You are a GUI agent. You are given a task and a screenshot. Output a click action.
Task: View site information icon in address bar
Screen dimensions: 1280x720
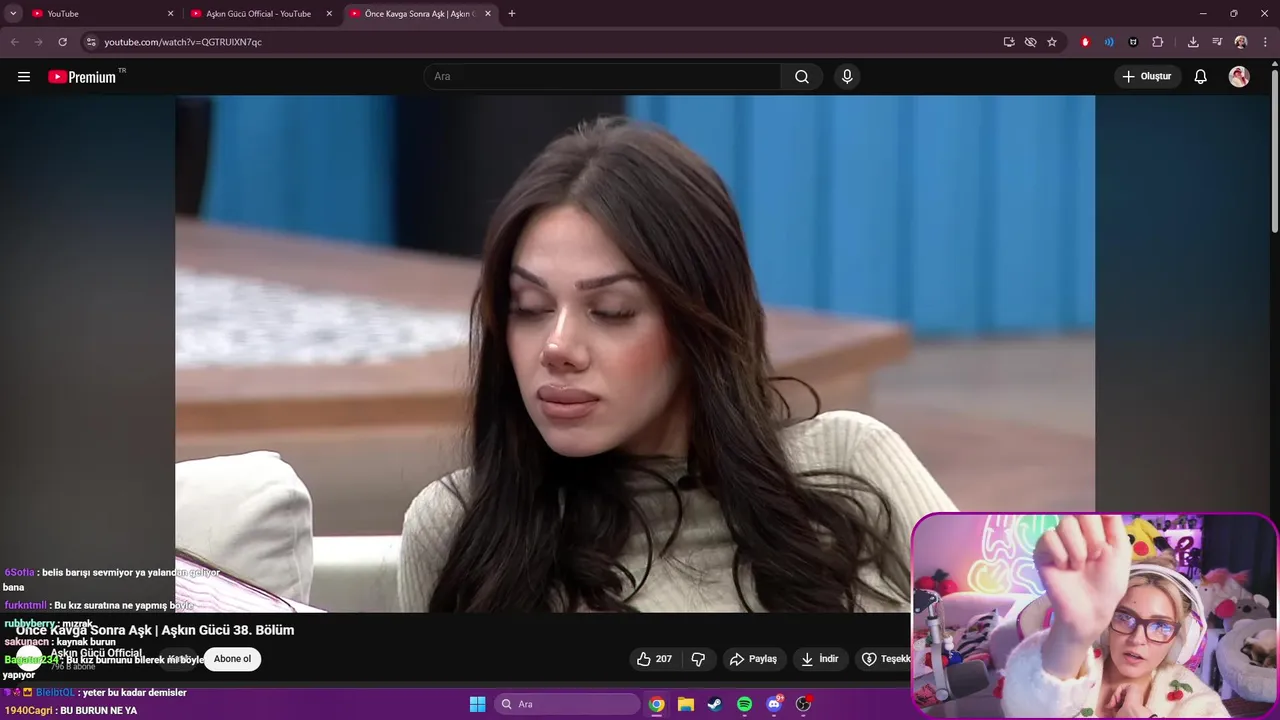click(91, 42)
